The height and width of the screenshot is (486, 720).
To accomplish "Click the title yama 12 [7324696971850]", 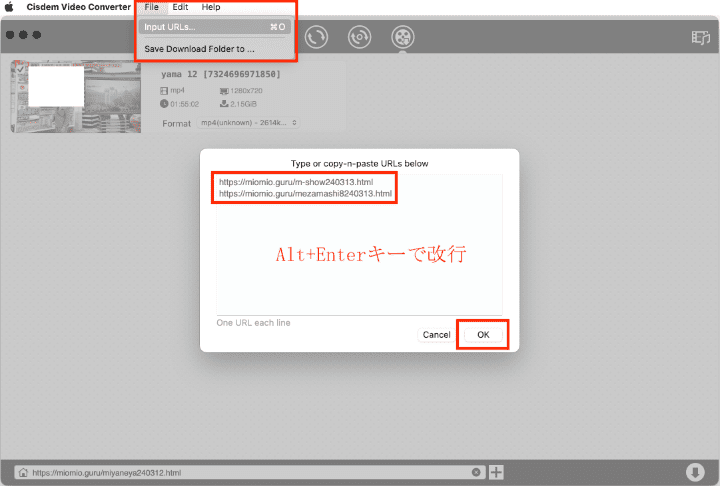I will 221,74.
